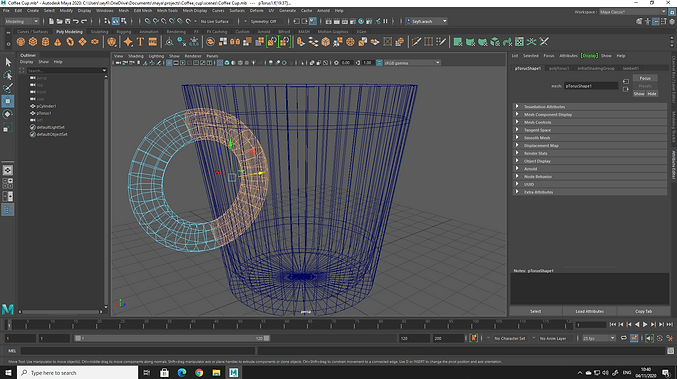Toggle the viewport grid display icon
The height and width of the screenshot is (379, 677).
[x=169, y=63]
